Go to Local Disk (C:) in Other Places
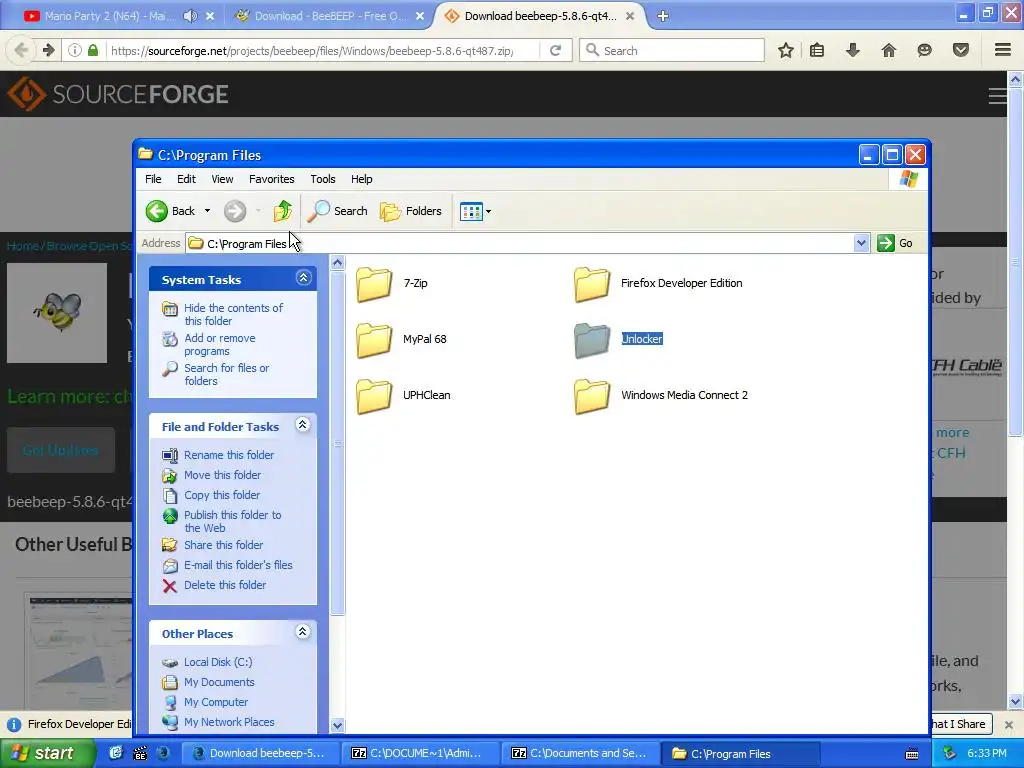 pyautogui.click(x=217, y=662)
